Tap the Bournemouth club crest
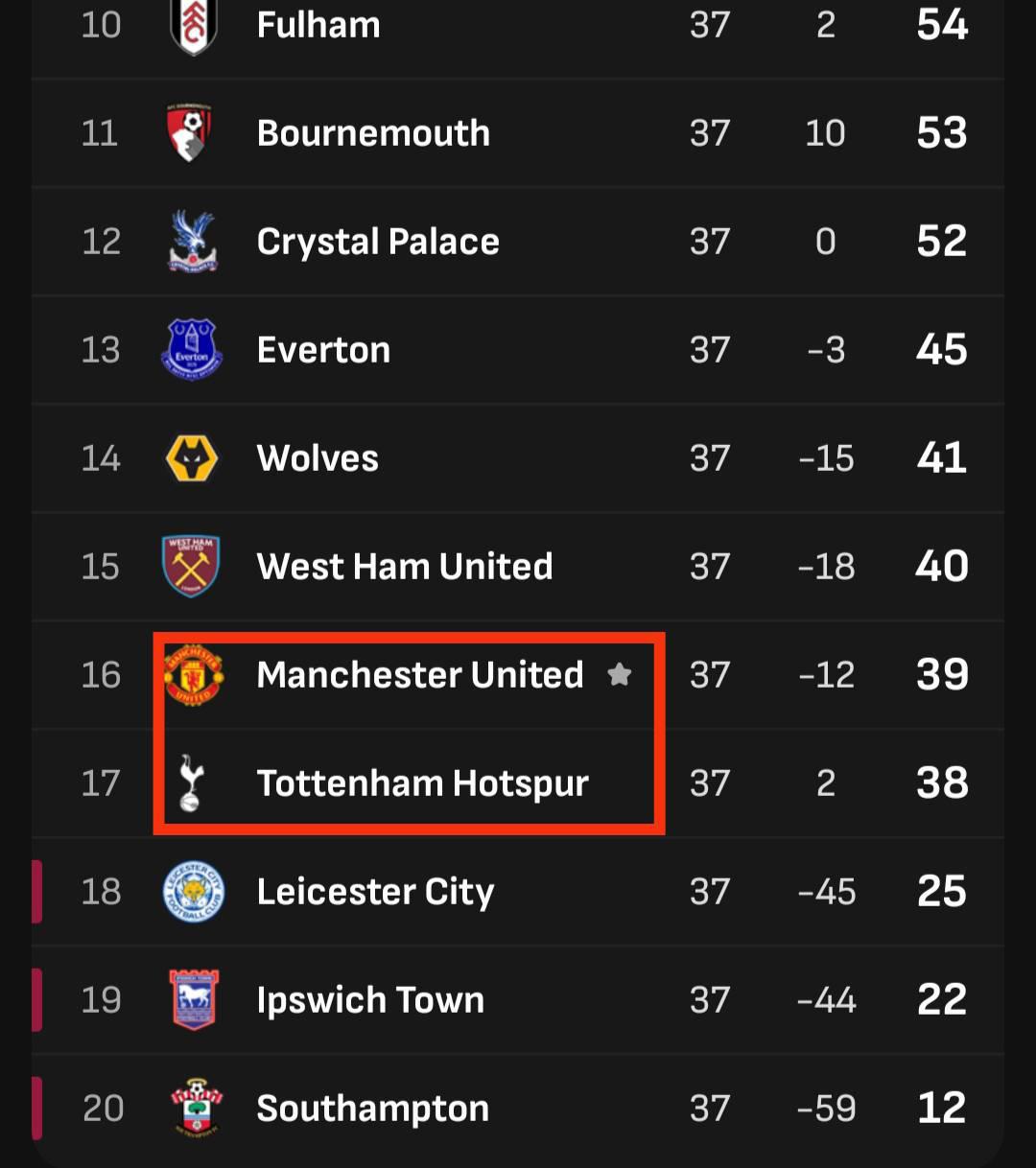The width and height of the screenshot is (1036, 1168). [191, 133]
